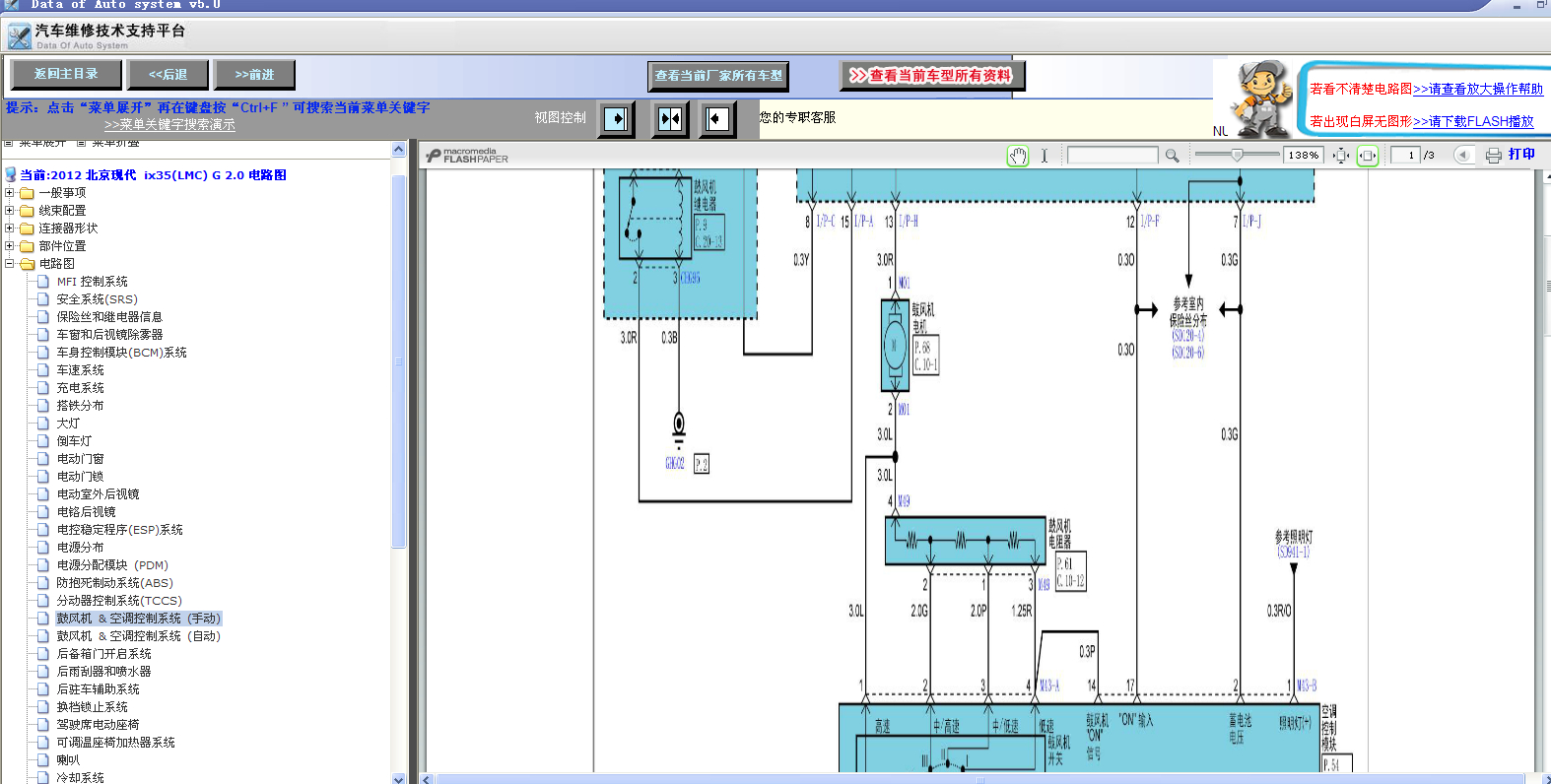Click the icon beside 当前:2012 北京现代 title

pos(11,175)
